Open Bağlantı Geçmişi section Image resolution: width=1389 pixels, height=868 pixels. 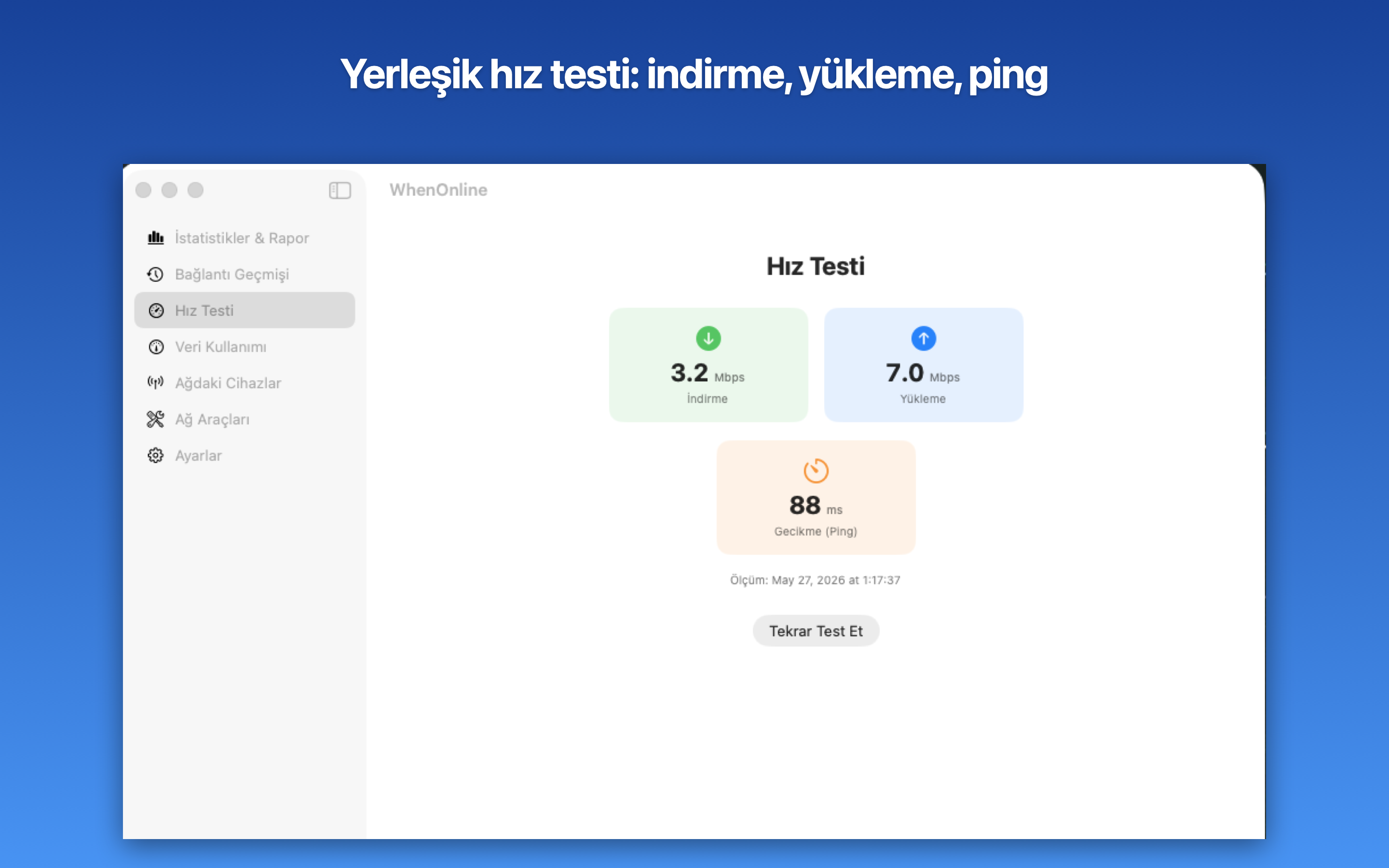[245, 274]
